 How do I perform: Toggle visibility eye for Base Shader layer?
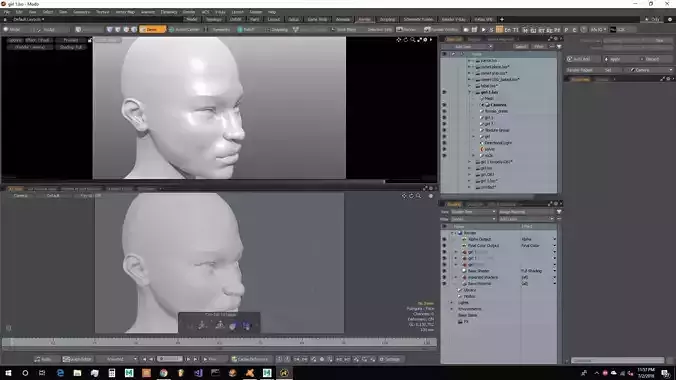click(x=444, y=271)
